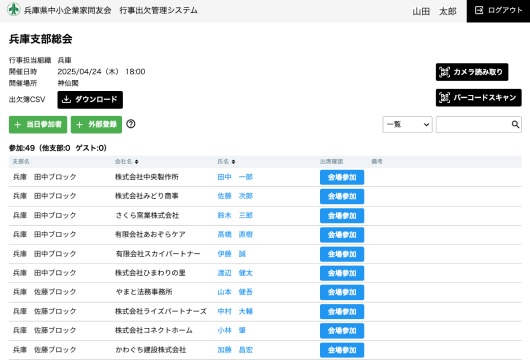Image resolution: width=530 pixels, height=360 pixels.
Task: Open 高橋 直樹 attendee link
Action: tap(235, 234)
